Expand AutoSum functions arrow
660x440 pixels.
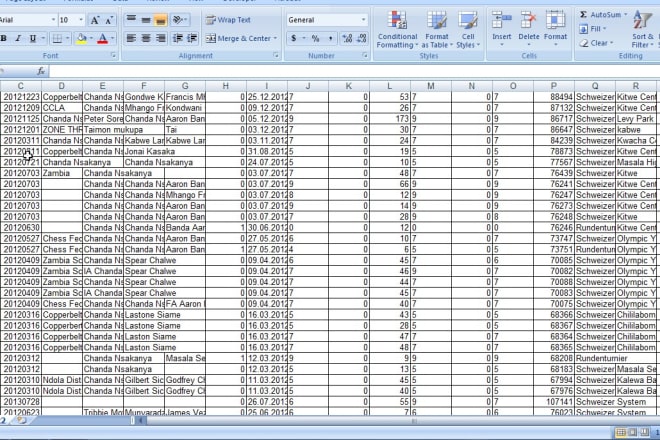coord(625,15)
